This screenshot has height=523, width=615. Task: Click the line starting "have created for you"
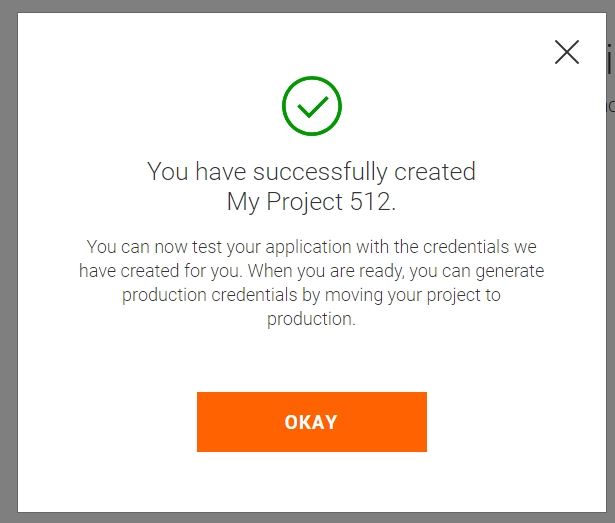pos(311,271)
